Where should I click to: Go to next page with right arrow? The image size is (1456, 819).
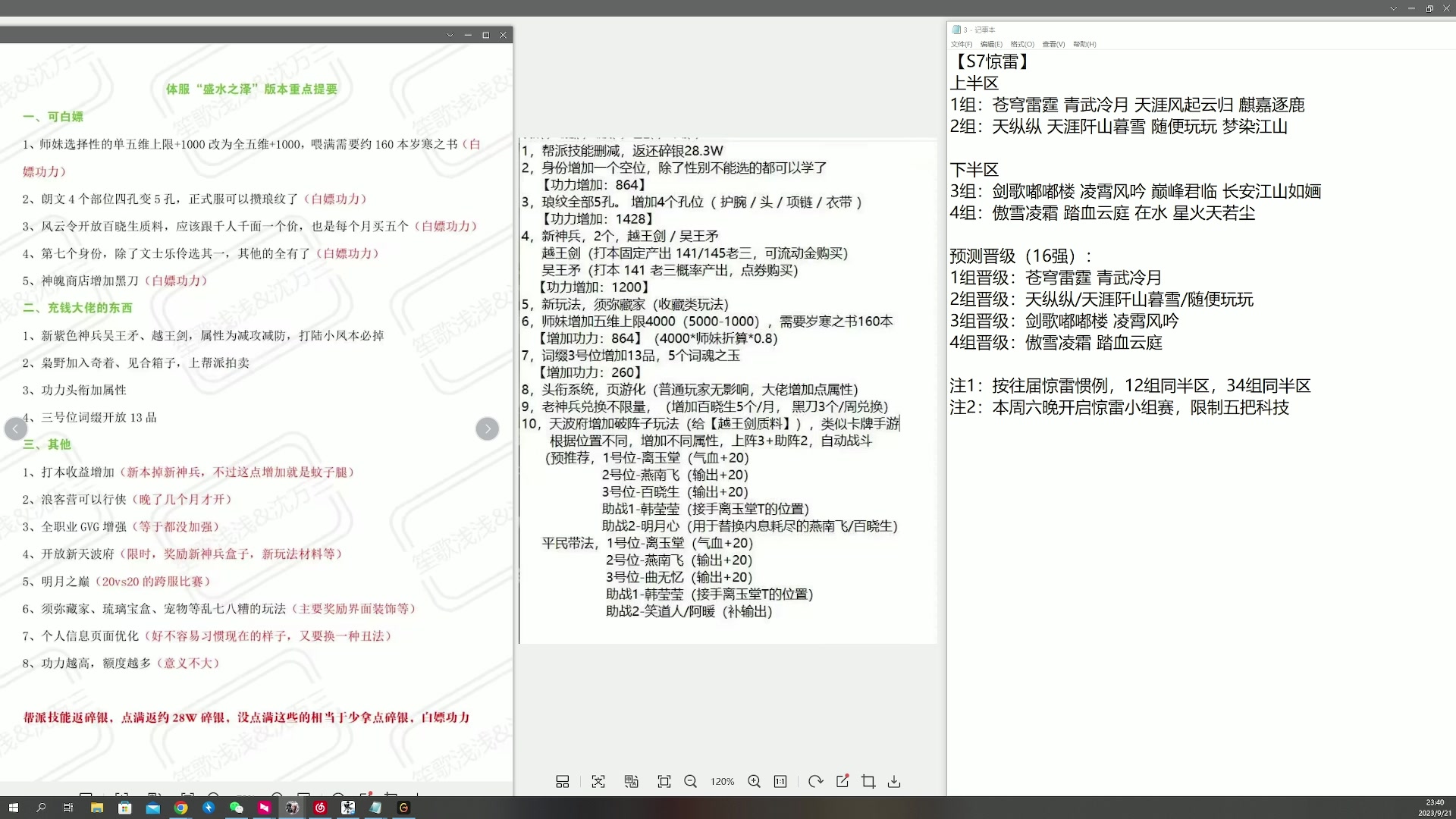point(488,428)
